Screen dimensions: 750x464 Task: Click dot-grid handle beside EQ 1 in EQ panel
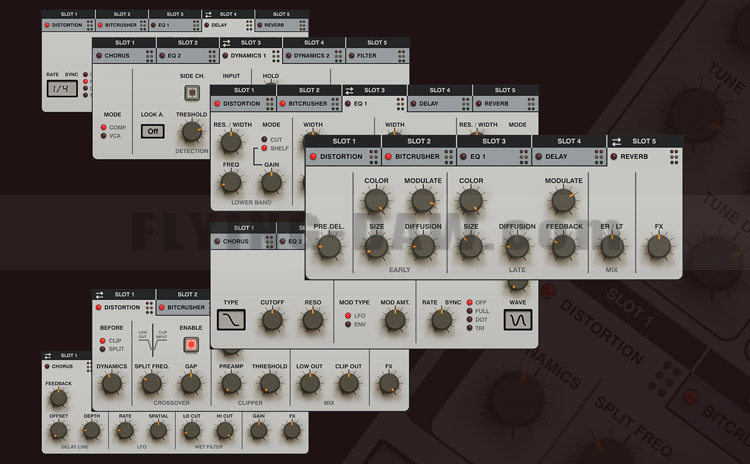click(400, 104)
